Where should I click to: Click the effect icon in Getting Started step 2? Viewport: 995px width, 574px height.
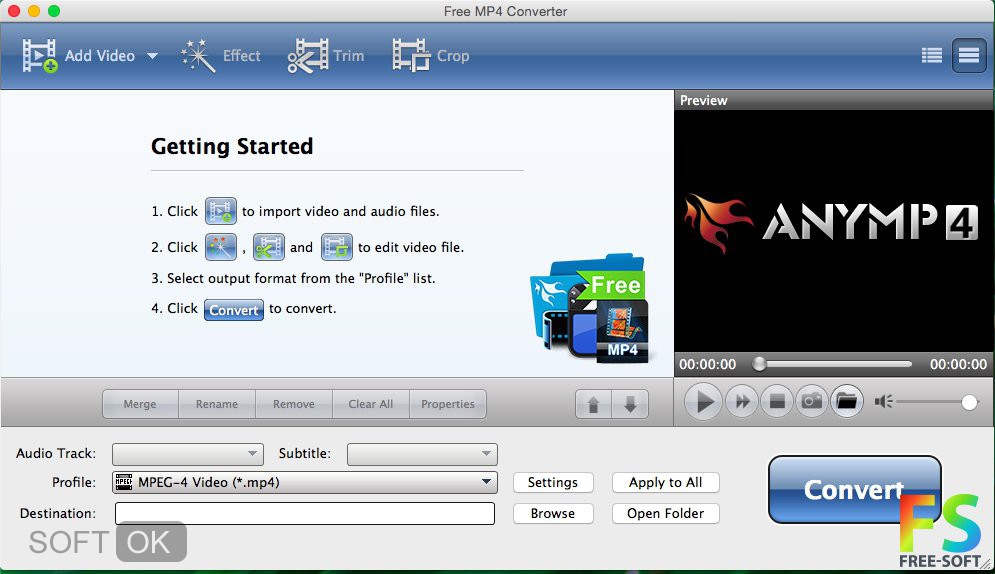[x=220, y=247]
